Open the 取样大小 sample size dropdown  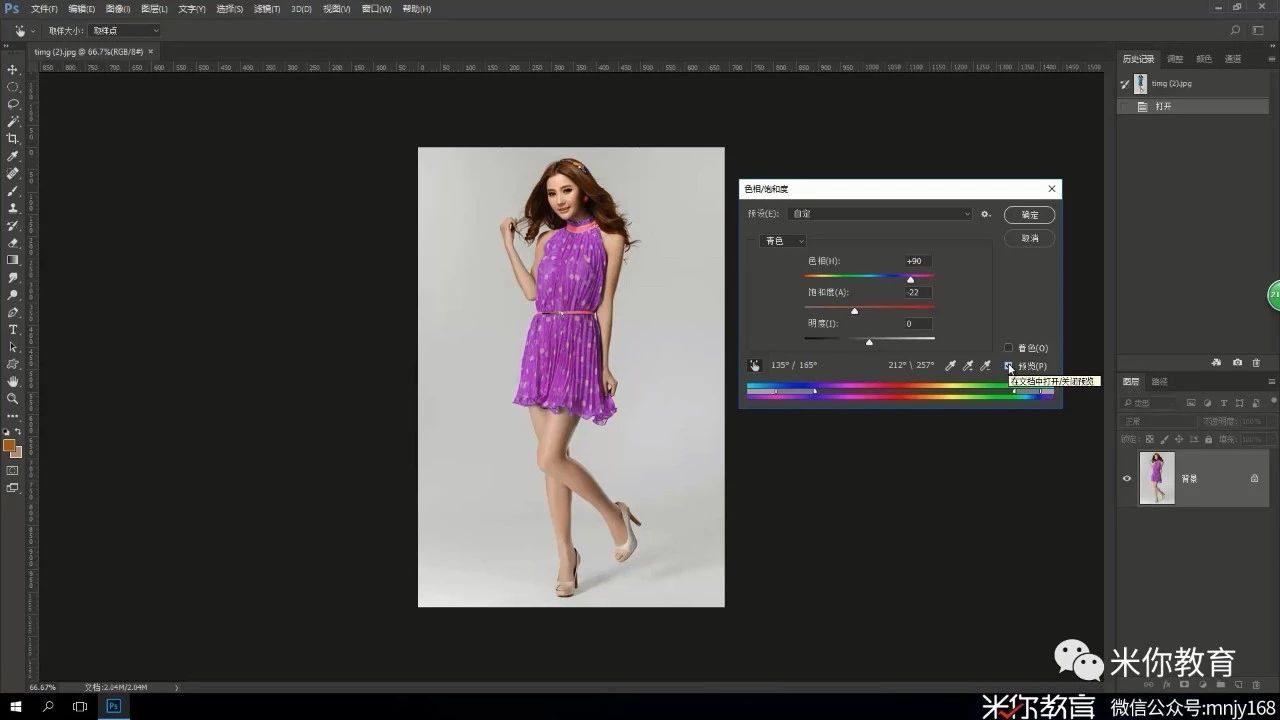pyautogui.click(x=126, y=31)
